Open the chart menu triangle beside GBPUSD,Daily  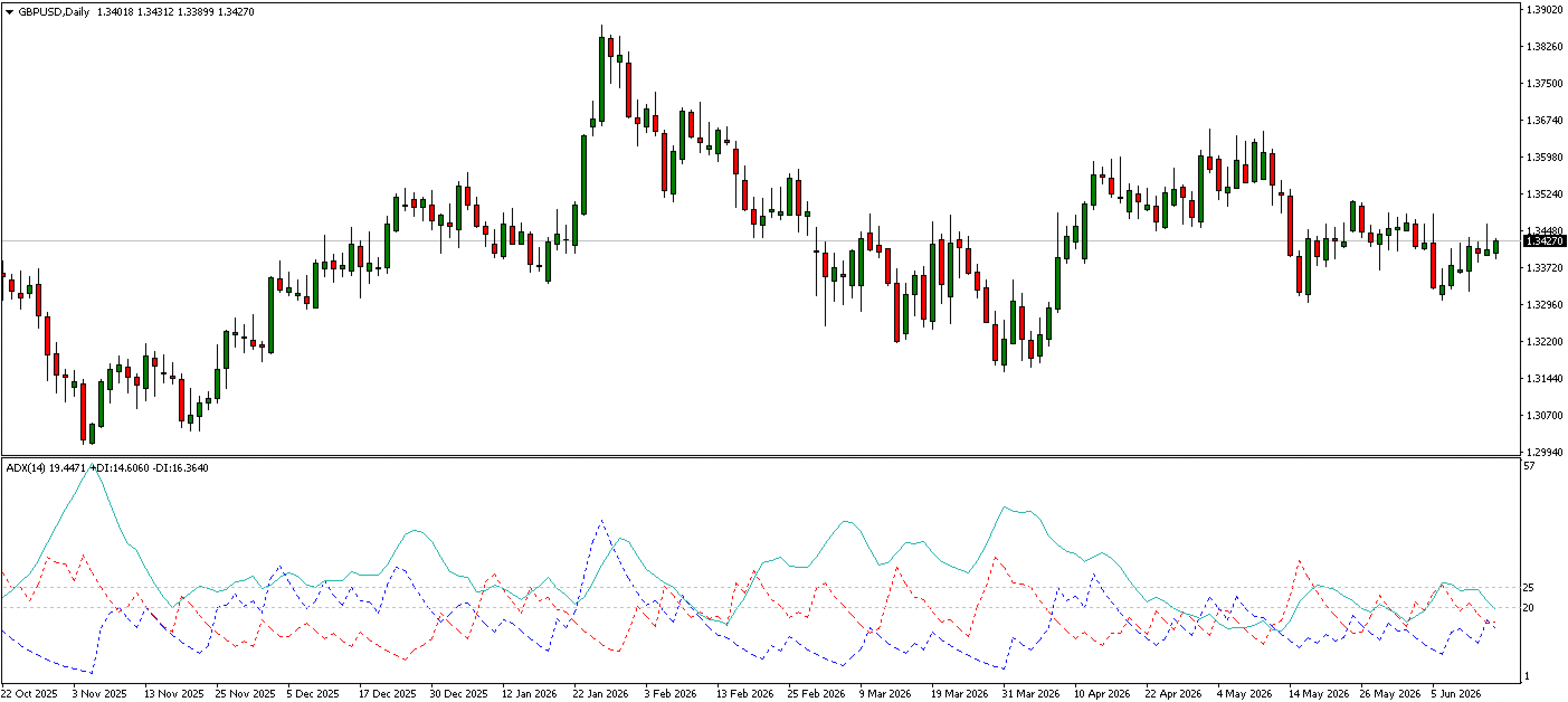click(9, 12)
